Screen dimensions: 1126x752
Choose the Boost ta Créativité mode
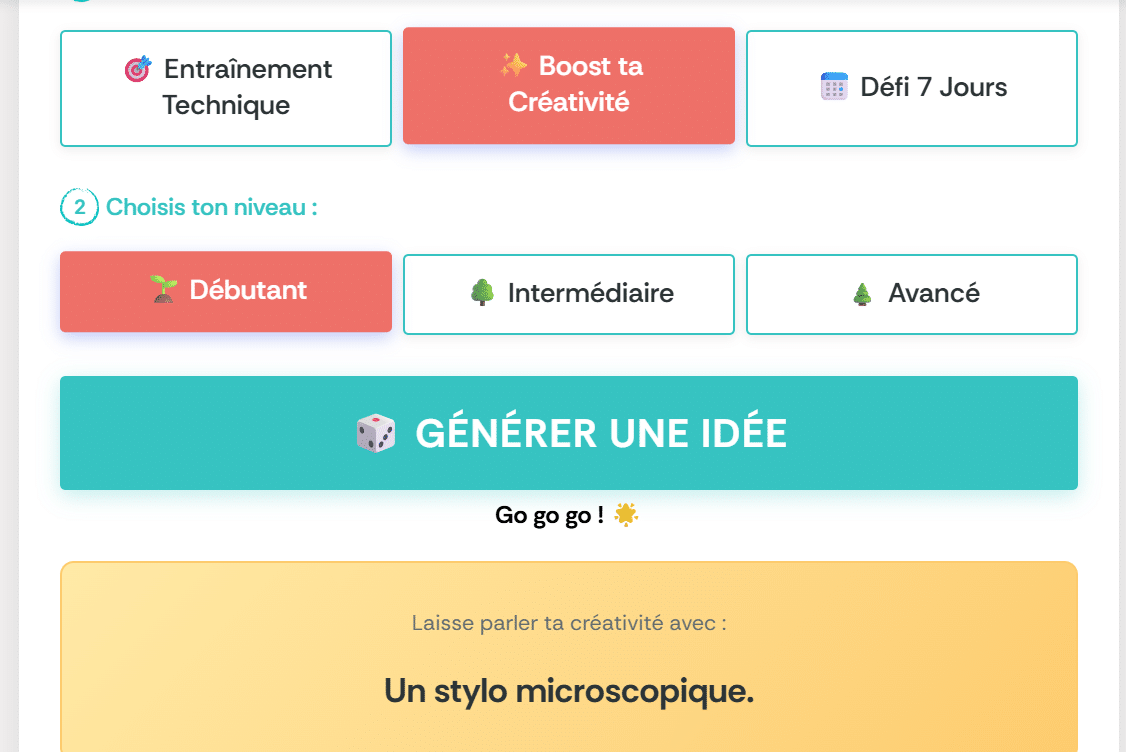pyautogui.click(x=569, y=85)
